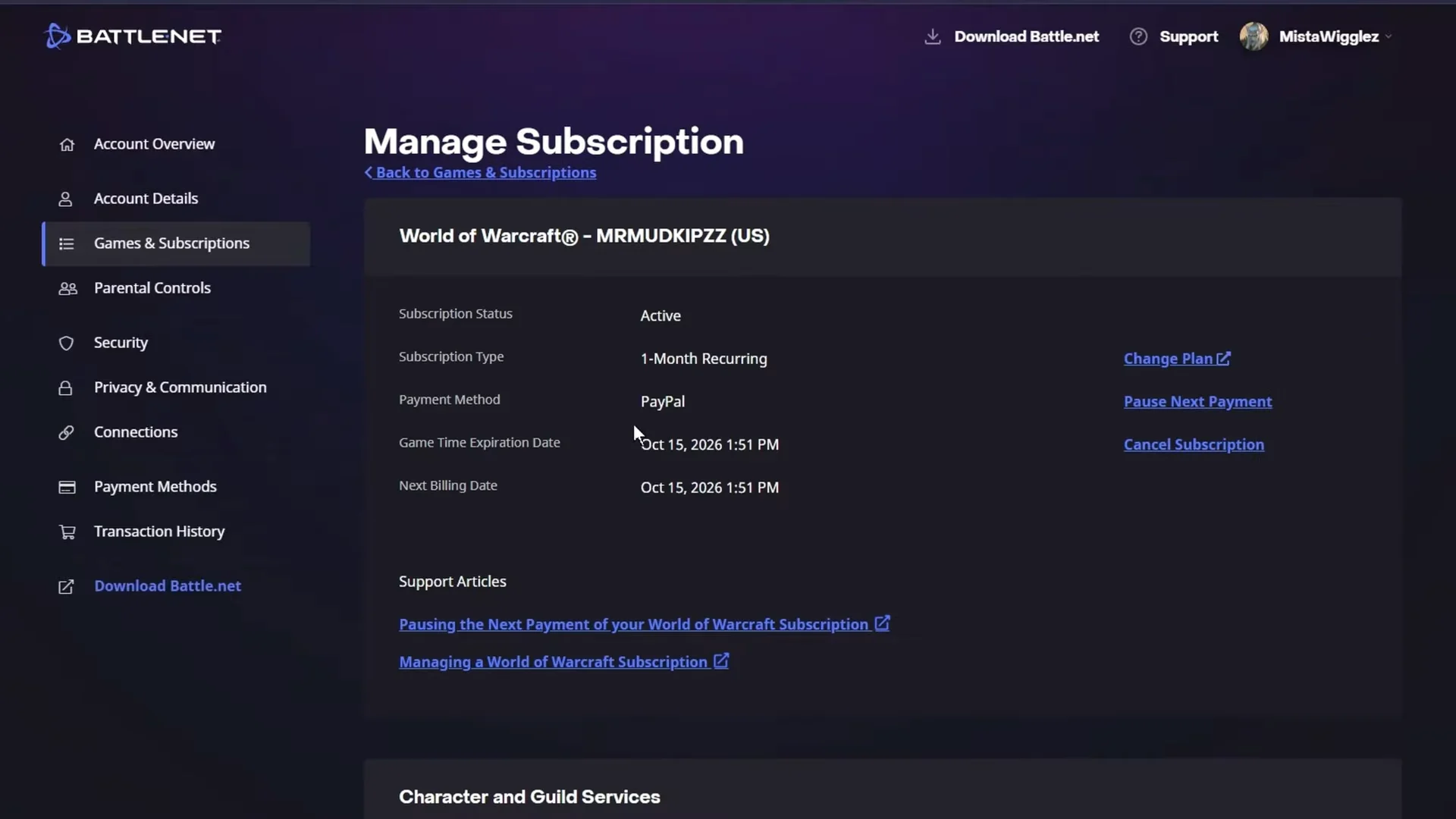
Task: Open Connections page
Action: point(136,432)
